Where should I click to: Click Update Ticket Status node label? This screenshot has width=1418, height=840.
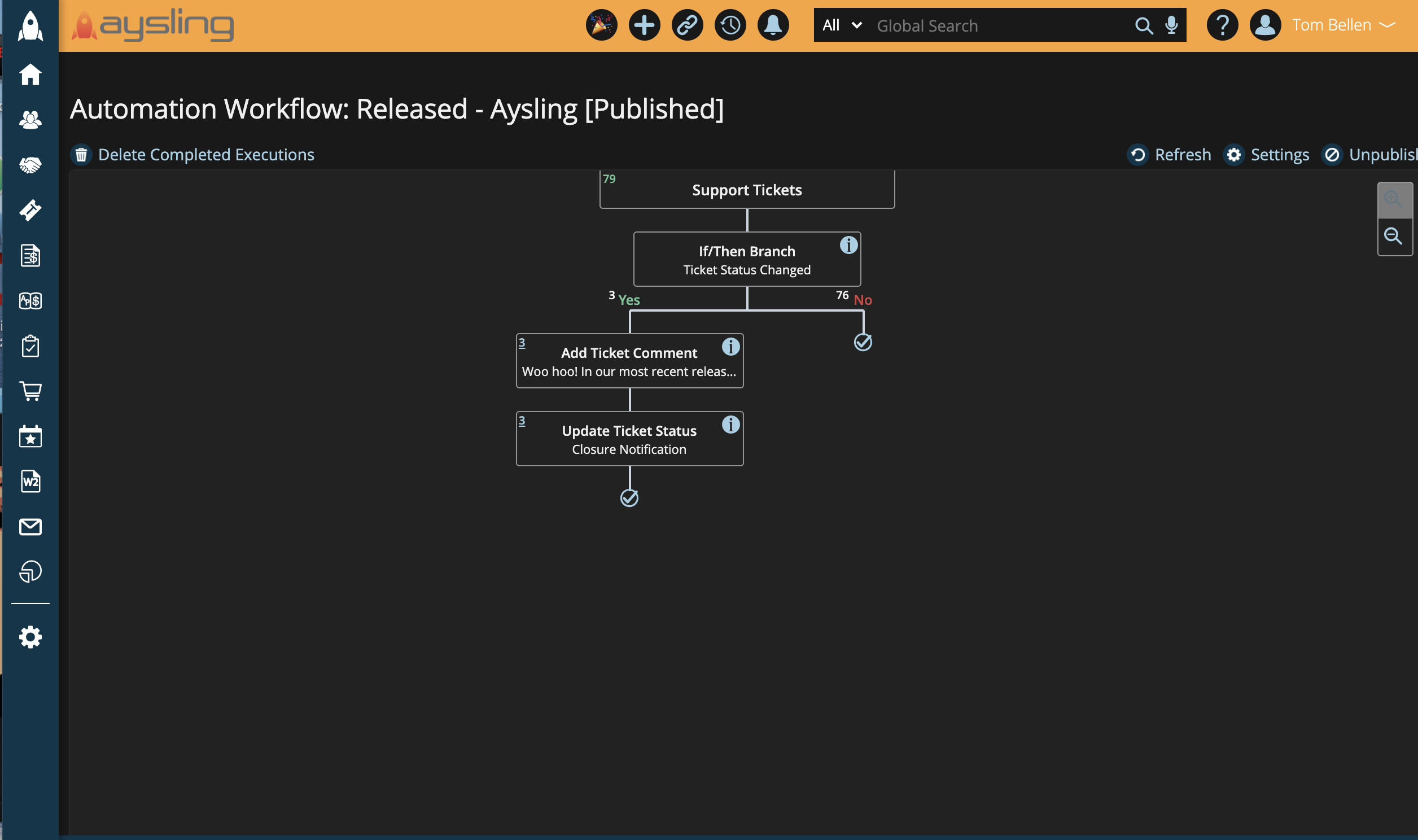tap(629, 430)
